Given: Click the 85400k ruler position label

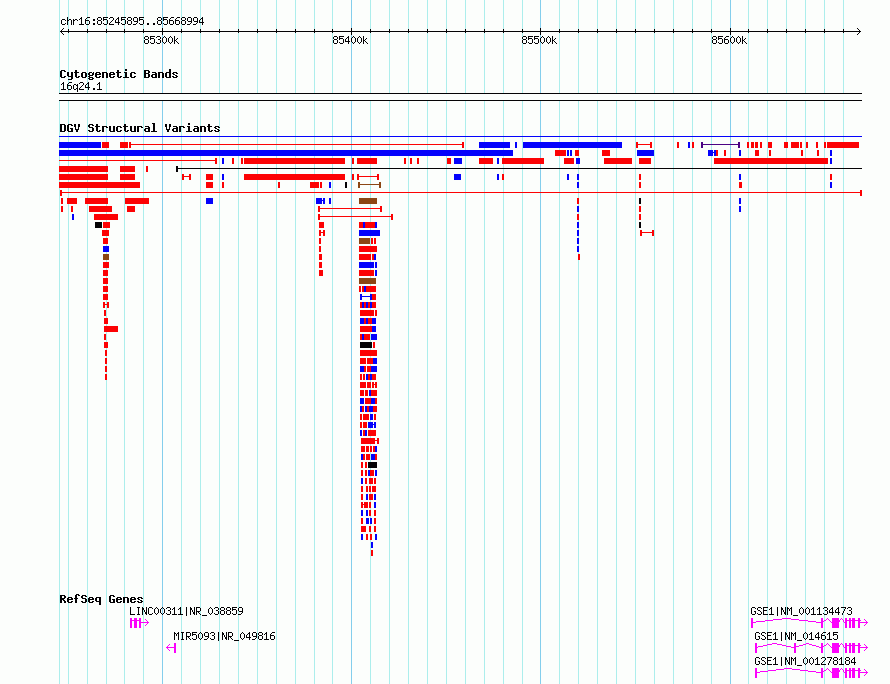Looking at the screenshot, I should tap(350, 40).
